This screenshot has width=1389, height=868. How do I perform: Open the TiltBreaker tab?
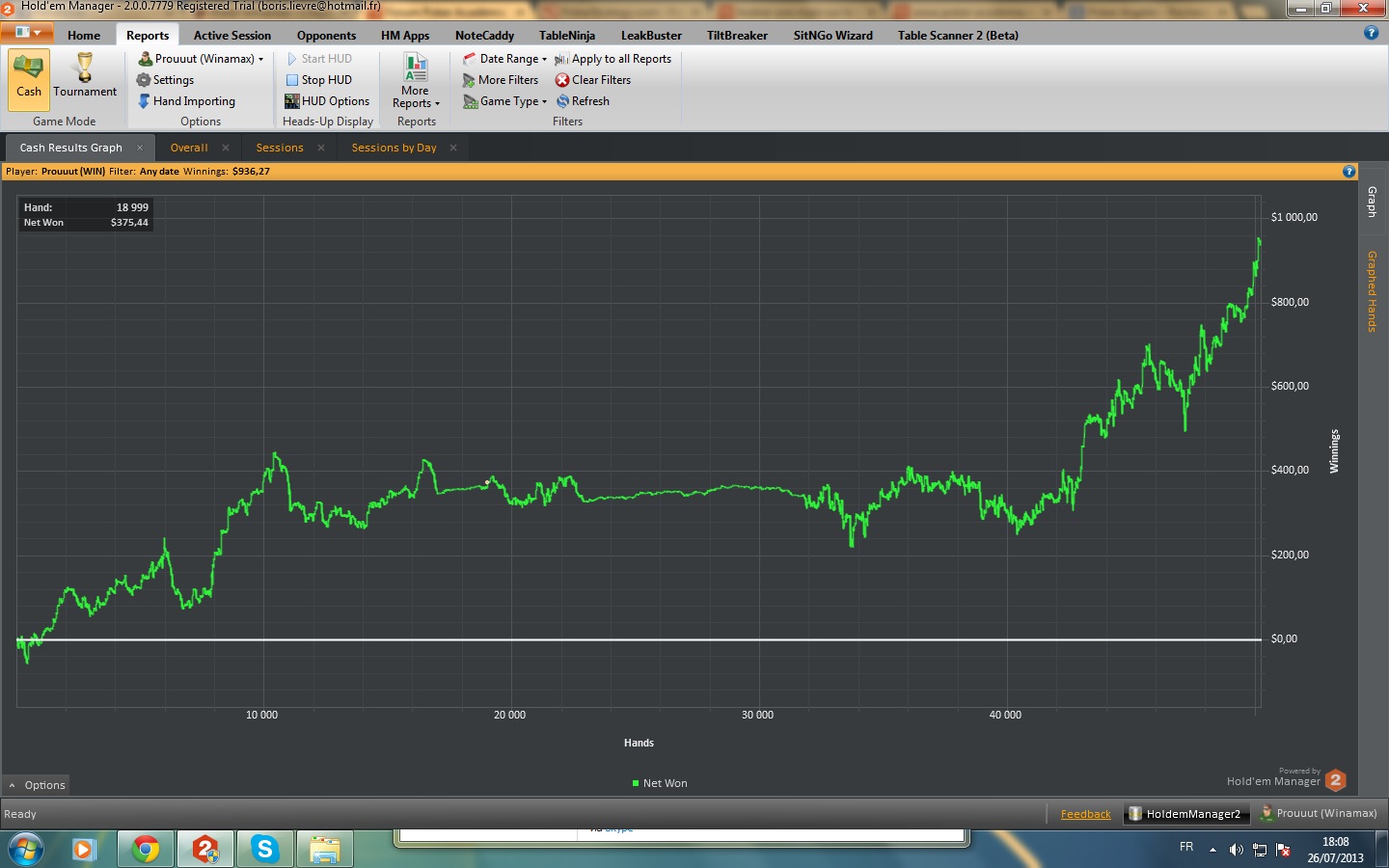tap(737, 36)
